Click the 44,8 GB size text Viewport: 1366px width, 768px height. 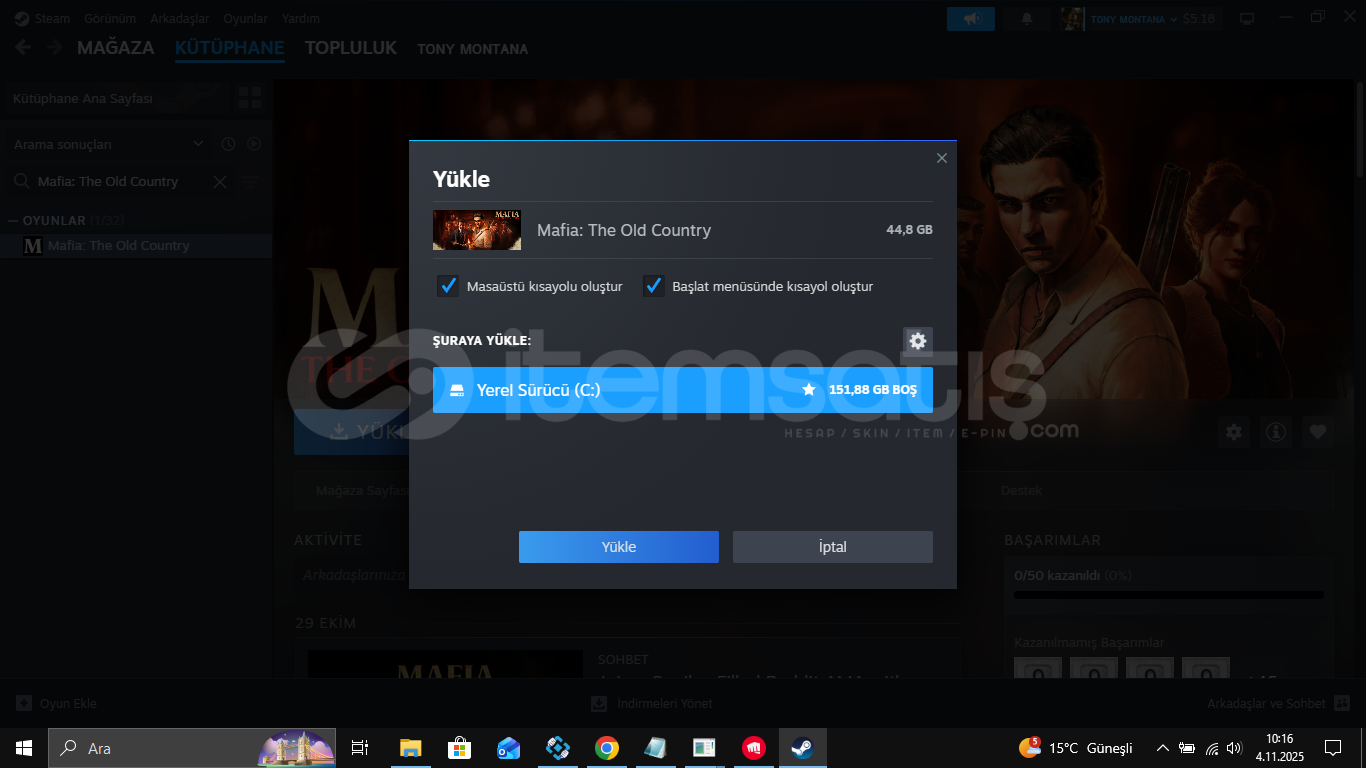point(909,230)
